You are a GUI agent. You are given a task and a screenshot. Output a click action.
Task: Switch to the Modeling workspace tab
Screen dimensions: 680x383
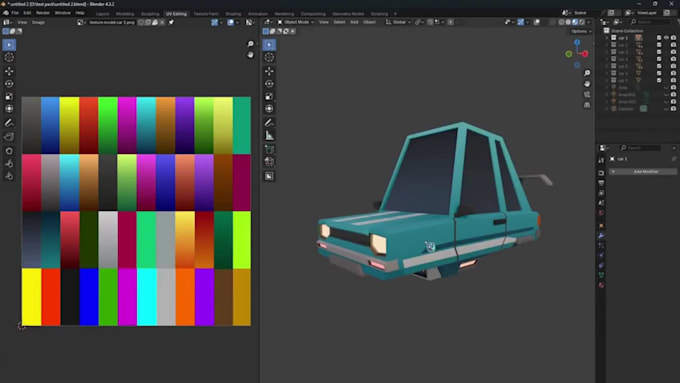click(x=125, y=14)
